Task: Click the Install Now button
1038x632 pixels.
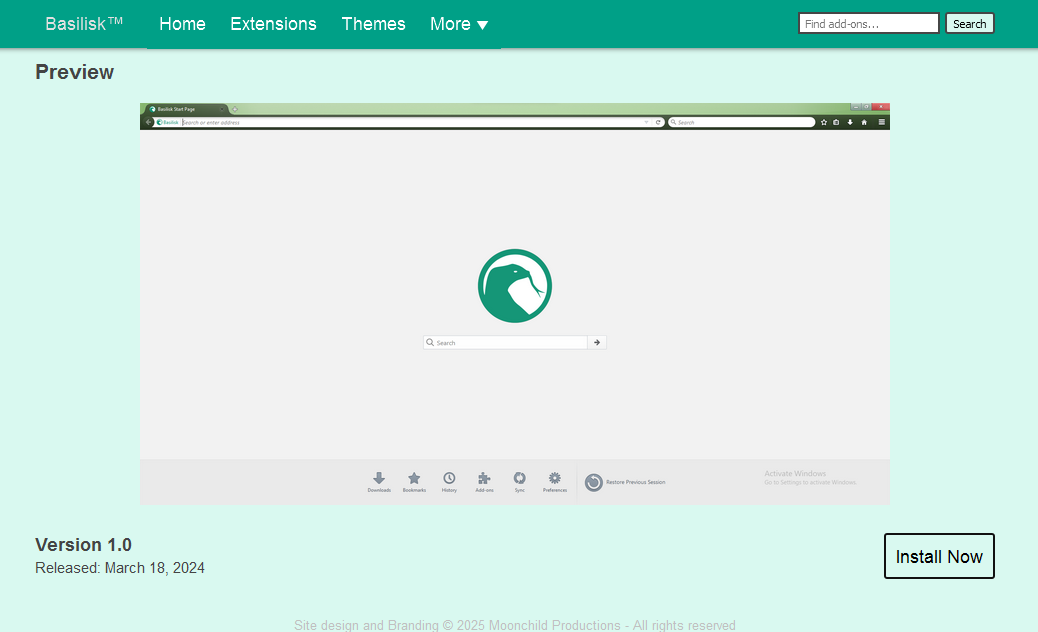Action: click(x=939, y=556)
